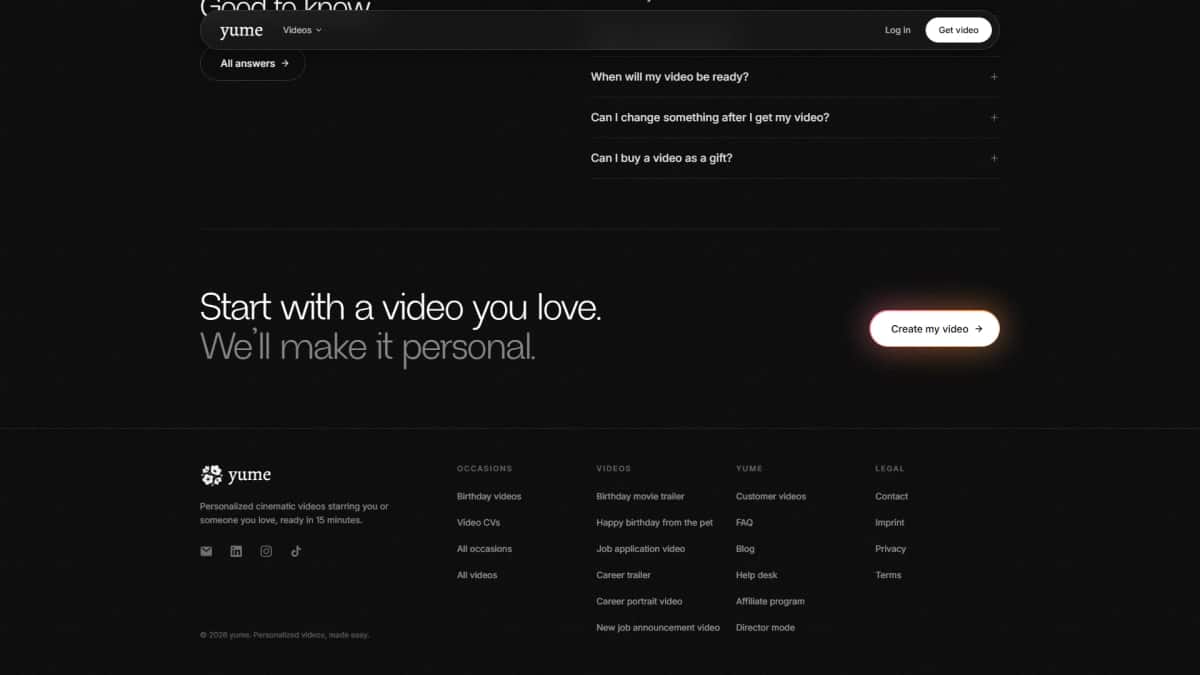
Task: Expand 'Can I change something' plus icon
Action: click(994, 118)
